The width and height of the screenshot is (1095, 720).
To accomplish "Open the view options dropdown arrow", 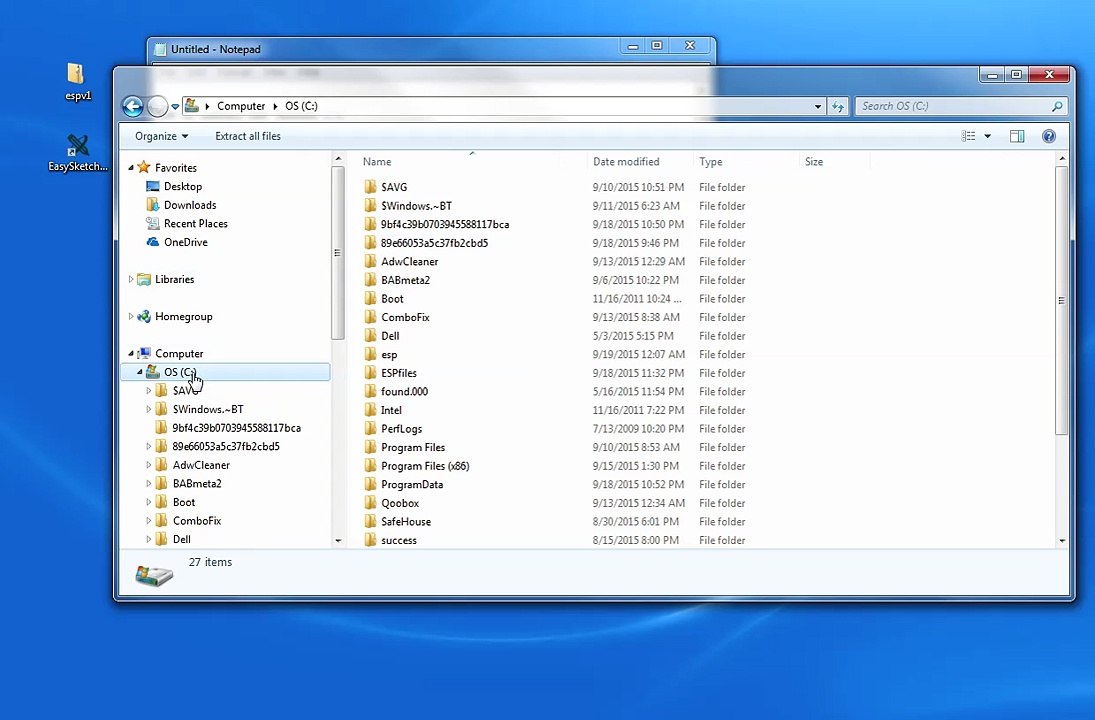I will pyautogui.click(x=987, y=136).
